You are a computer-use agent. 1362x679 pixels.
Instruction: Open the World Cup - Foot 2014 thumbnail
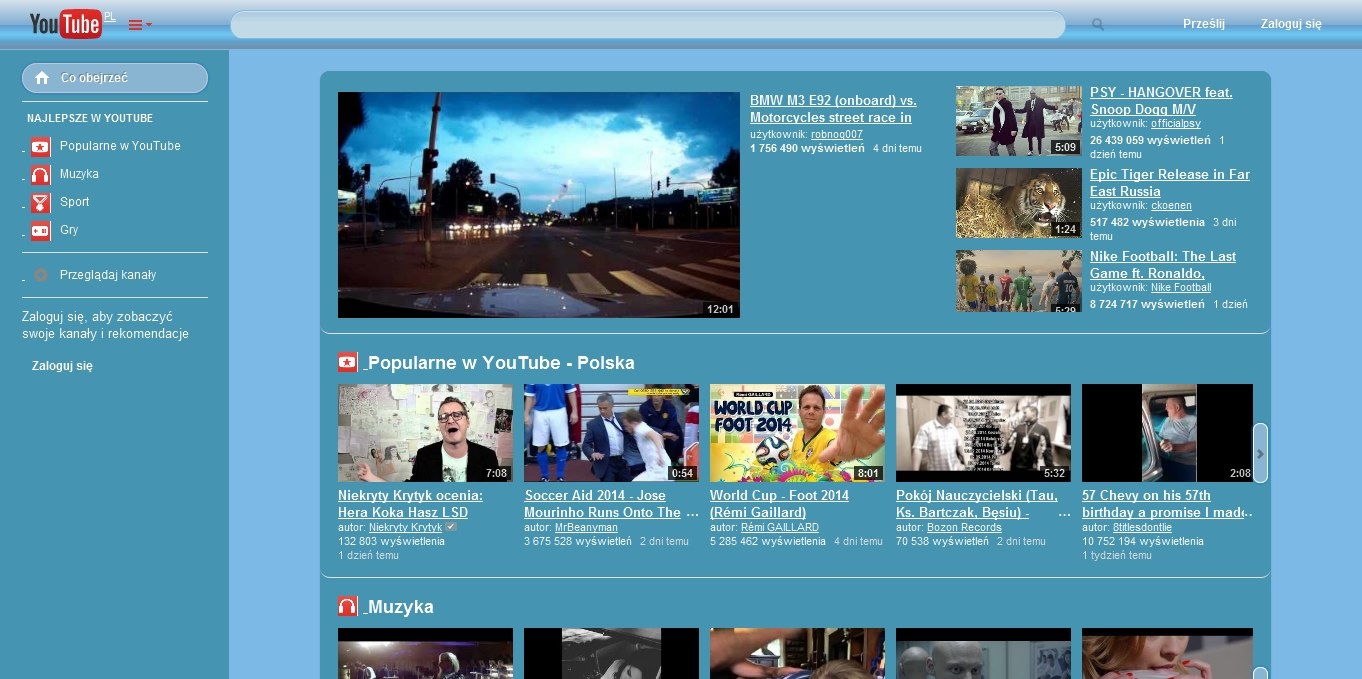pos(797,432)
